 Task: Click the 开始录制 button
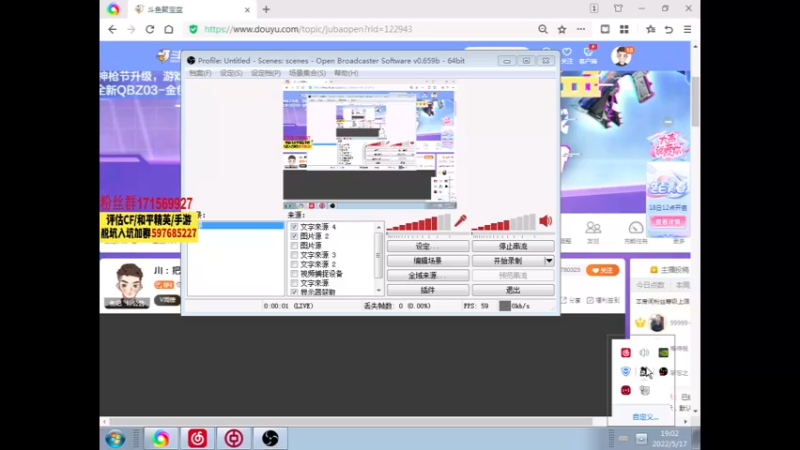point(508,261)
